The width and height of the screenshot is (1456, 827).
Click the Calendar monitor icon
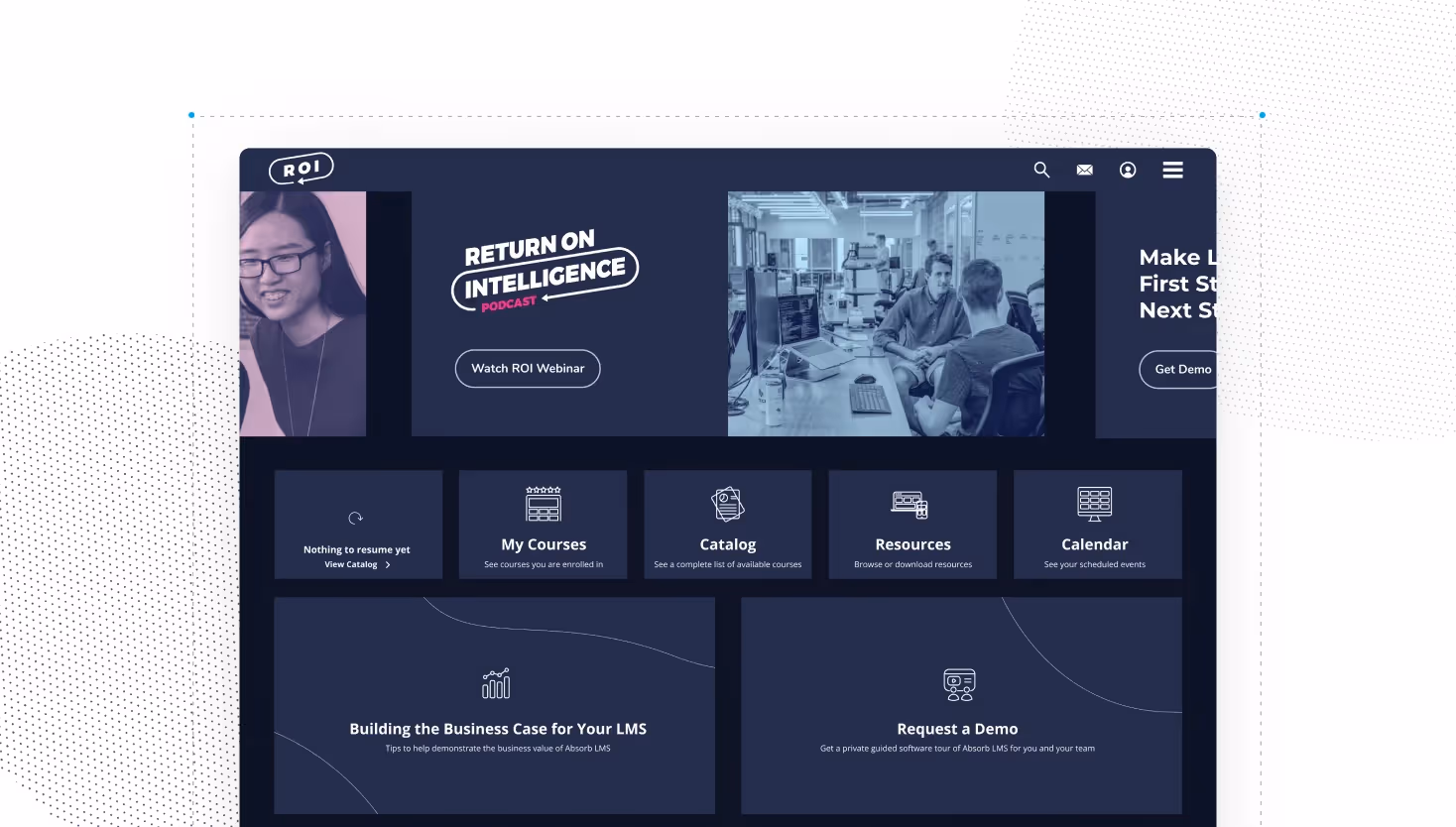(x=1095, y=504)
